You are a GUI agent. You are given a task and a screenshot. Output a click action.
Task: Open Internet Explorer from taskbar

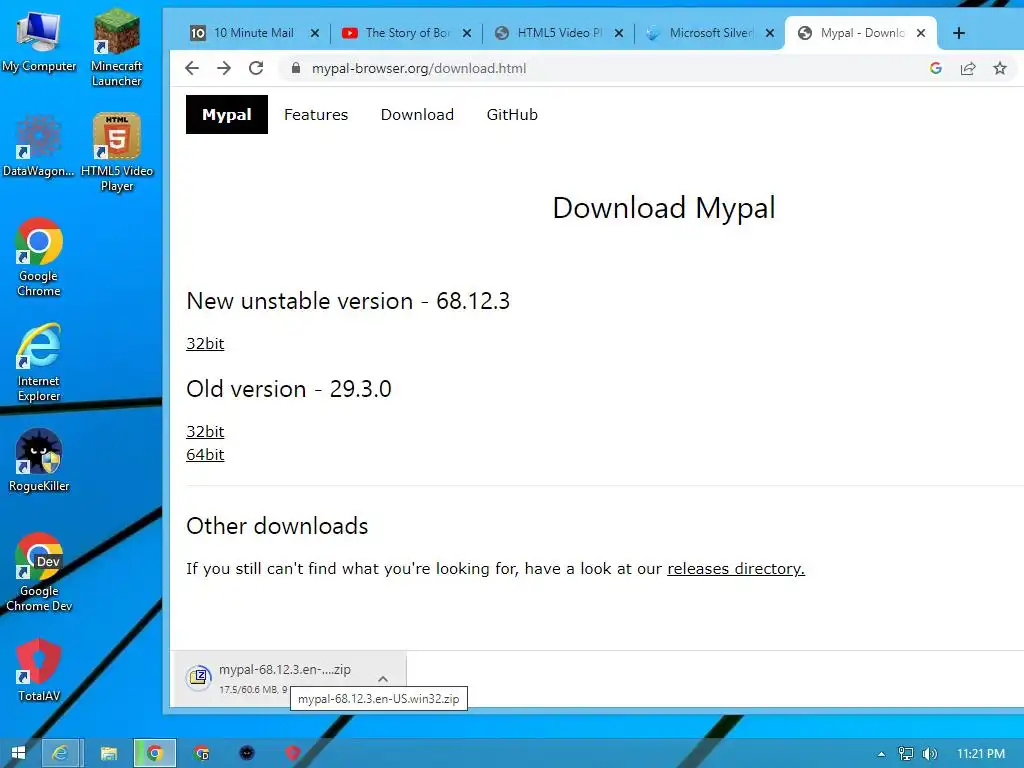point(60,753)
